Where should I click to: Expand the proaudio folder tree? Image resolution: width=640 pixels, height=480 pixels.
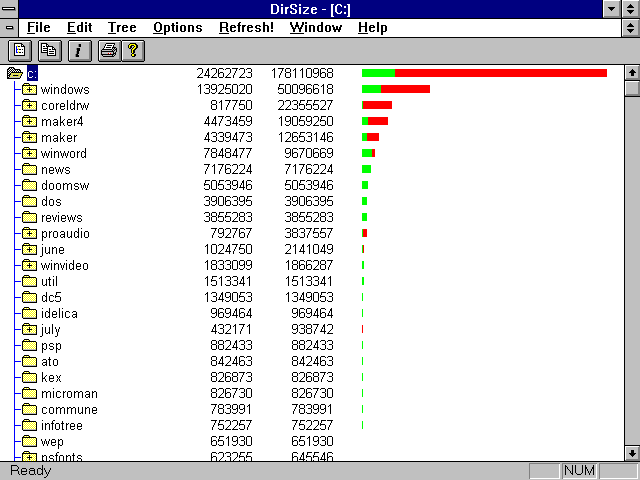(x=29, y=233)
